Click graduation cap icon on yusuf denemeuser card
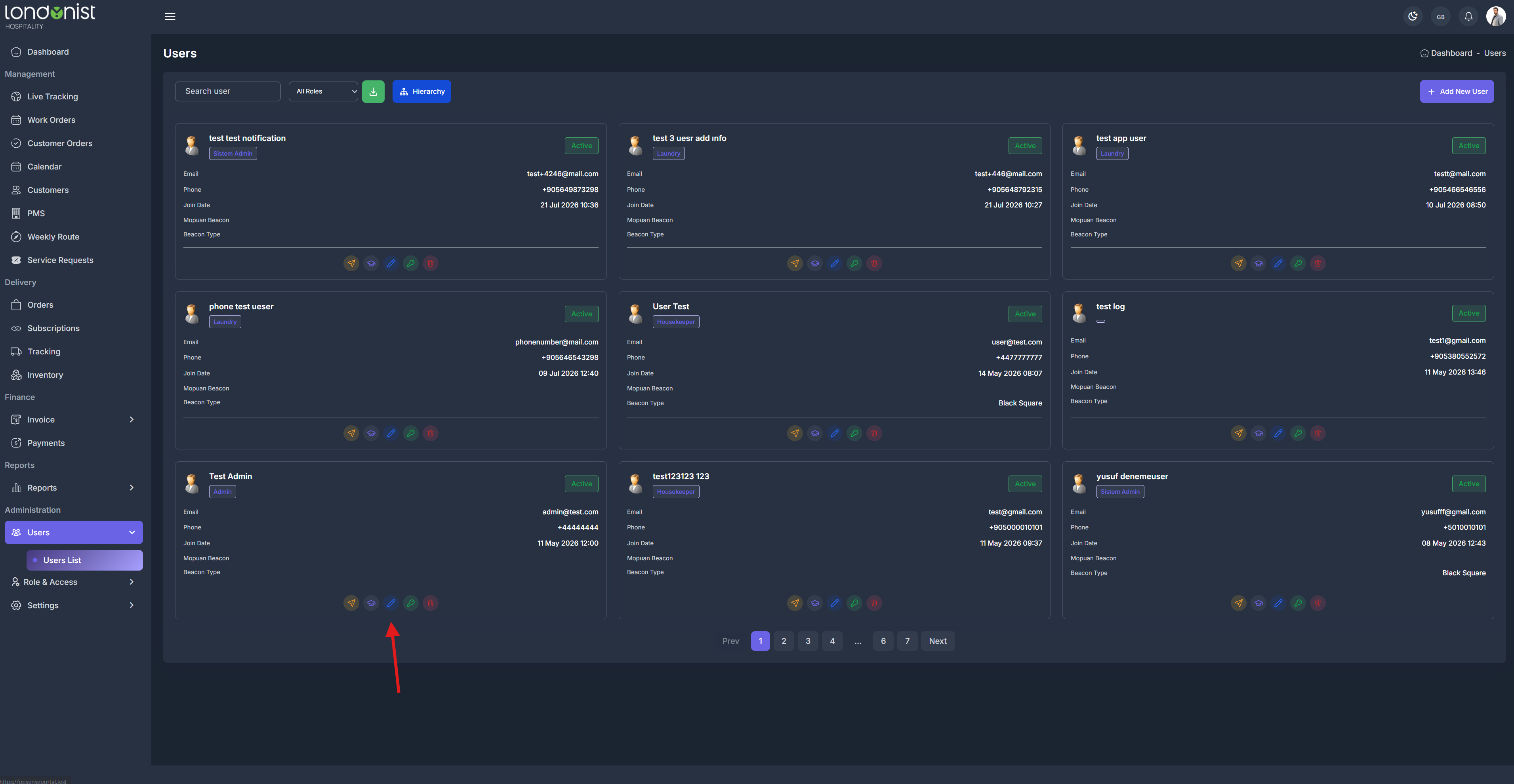This screenshot has width=1514, height=784. point(1258,603)
